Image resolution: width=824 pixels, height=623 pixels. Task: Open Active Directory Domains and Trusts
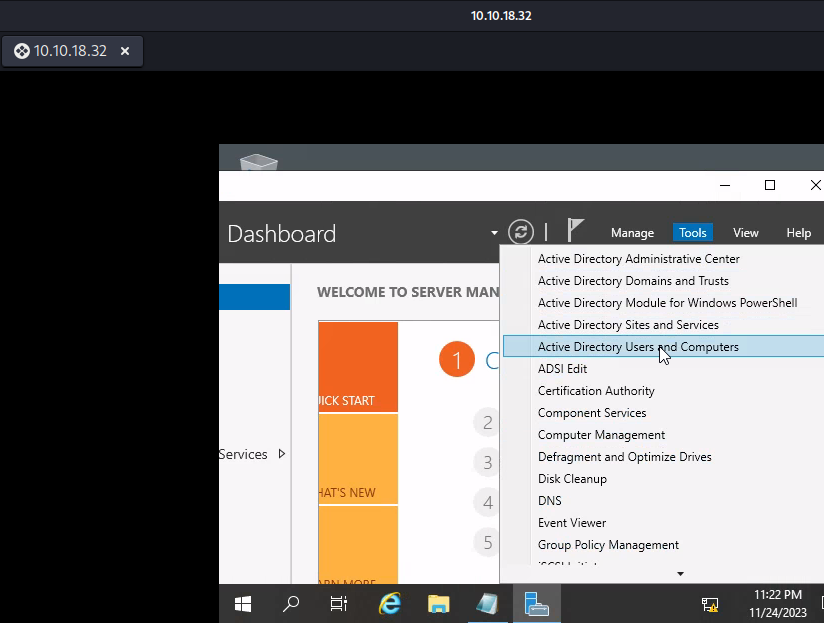(663, 281)
